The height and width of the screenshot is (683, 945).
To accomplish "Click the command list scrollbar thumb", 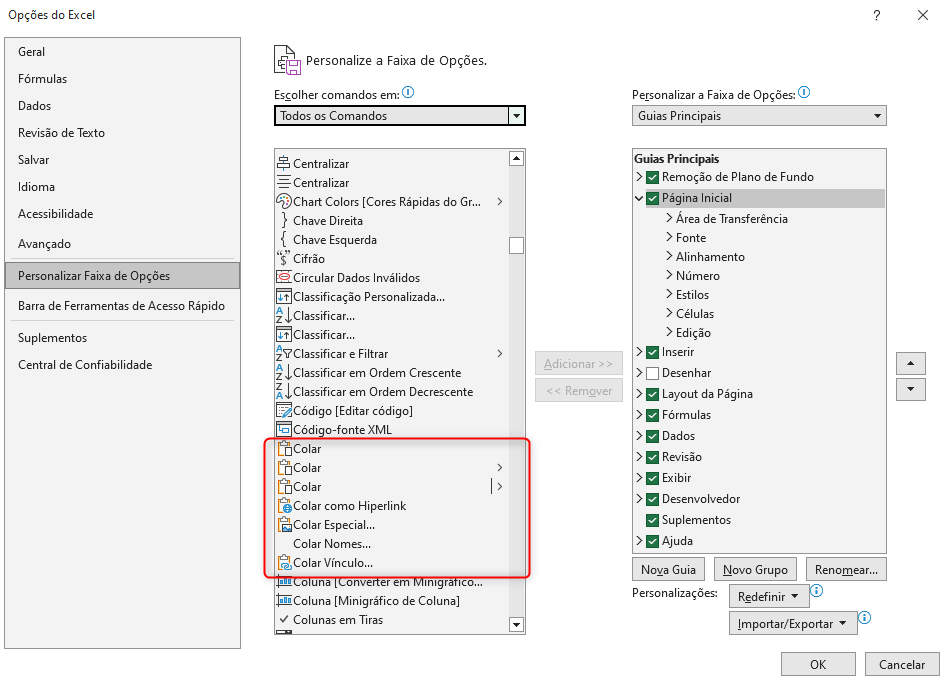I will tap(516, 245).
